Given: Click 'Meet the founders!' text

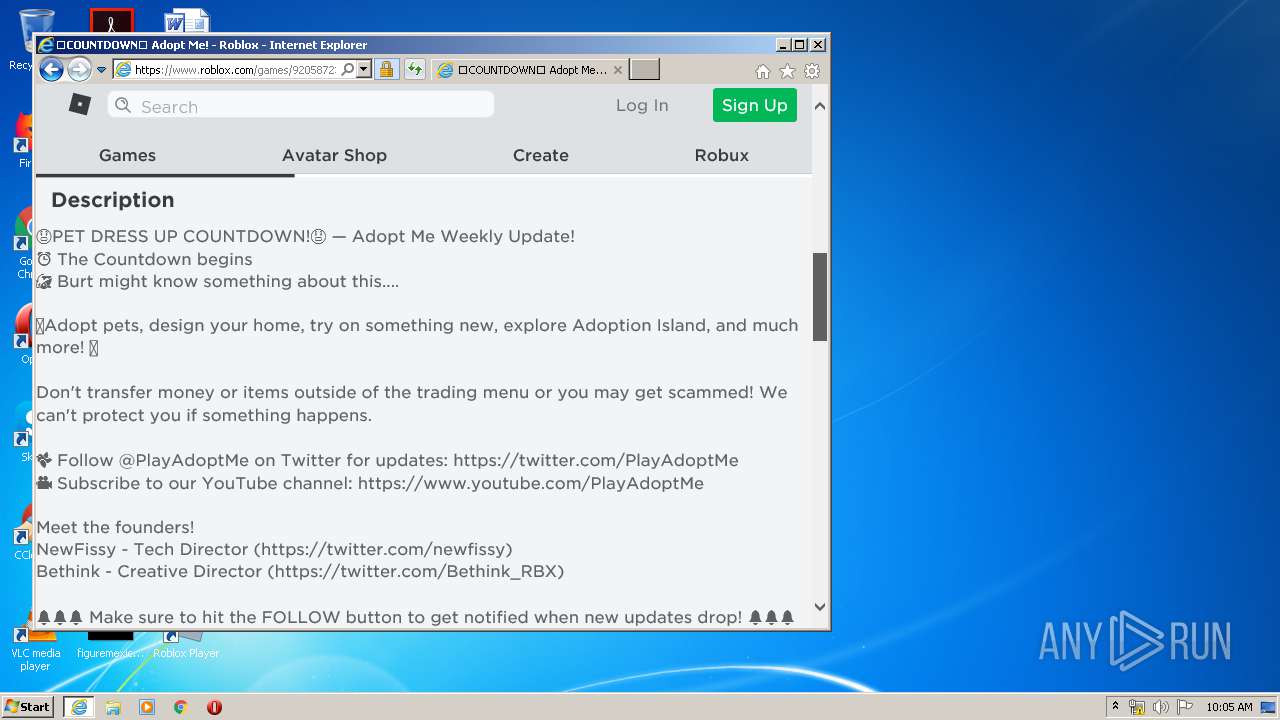Looking at the screenshot, I should [115, 527].
